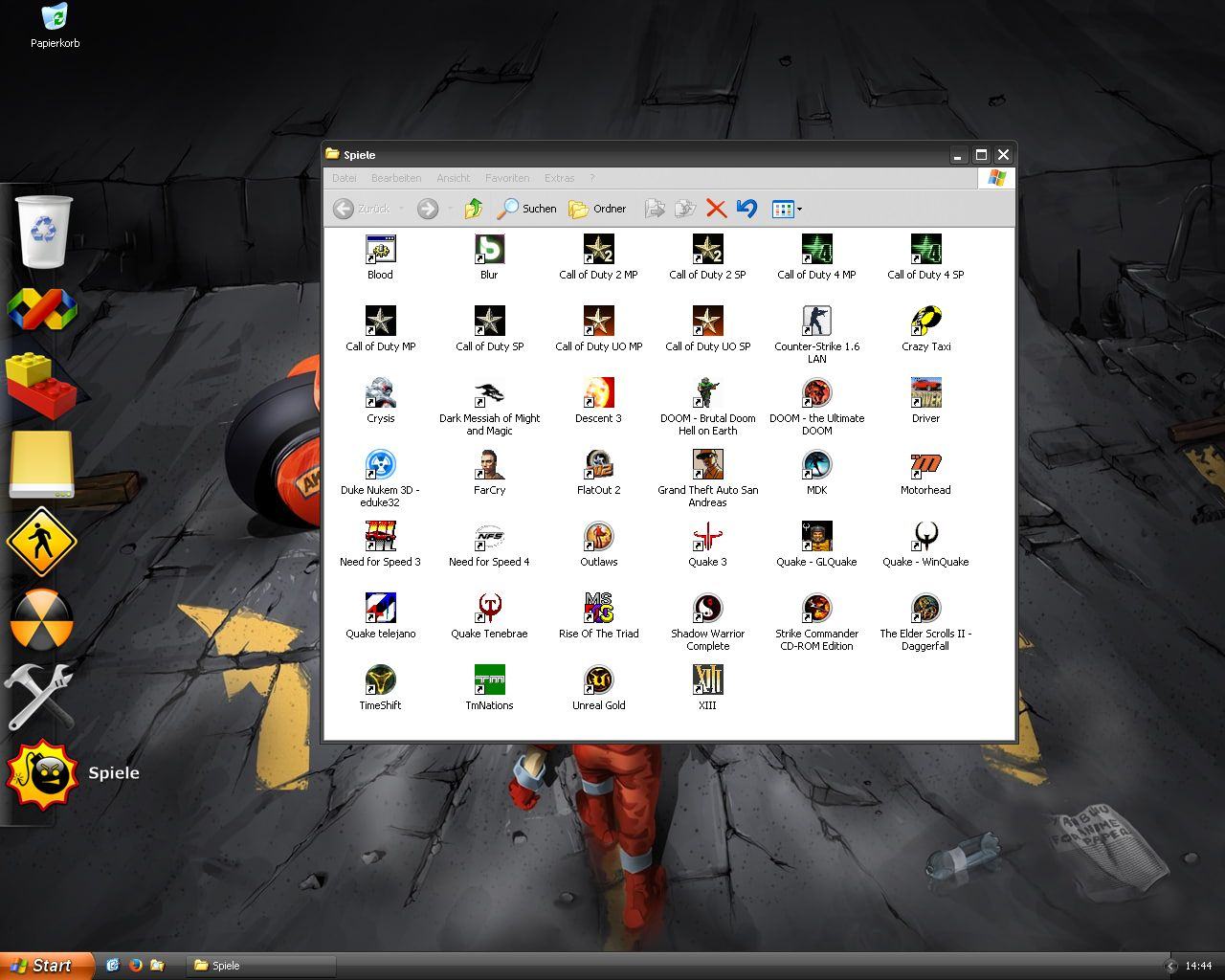Click the Lego bricks dock icon
1225x980 pixels.
(41, 385)
